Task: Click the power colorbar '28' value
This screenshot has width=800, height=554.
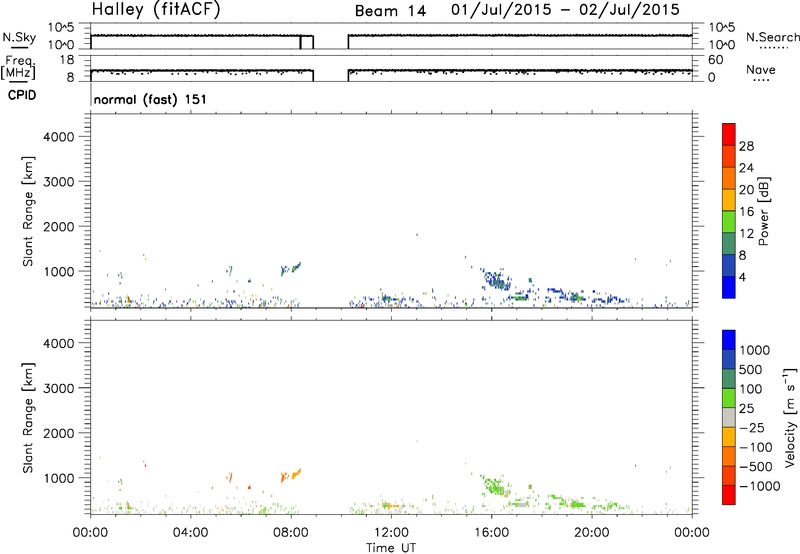Action: 746,146
